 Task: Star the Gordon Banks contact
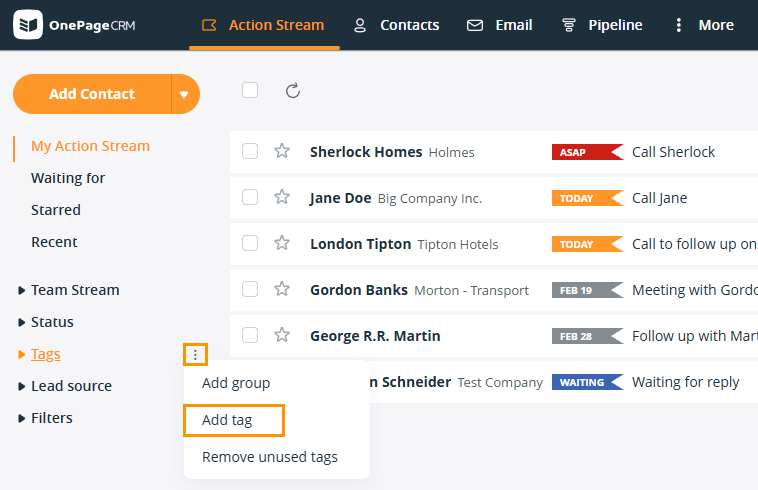point(282,289)
